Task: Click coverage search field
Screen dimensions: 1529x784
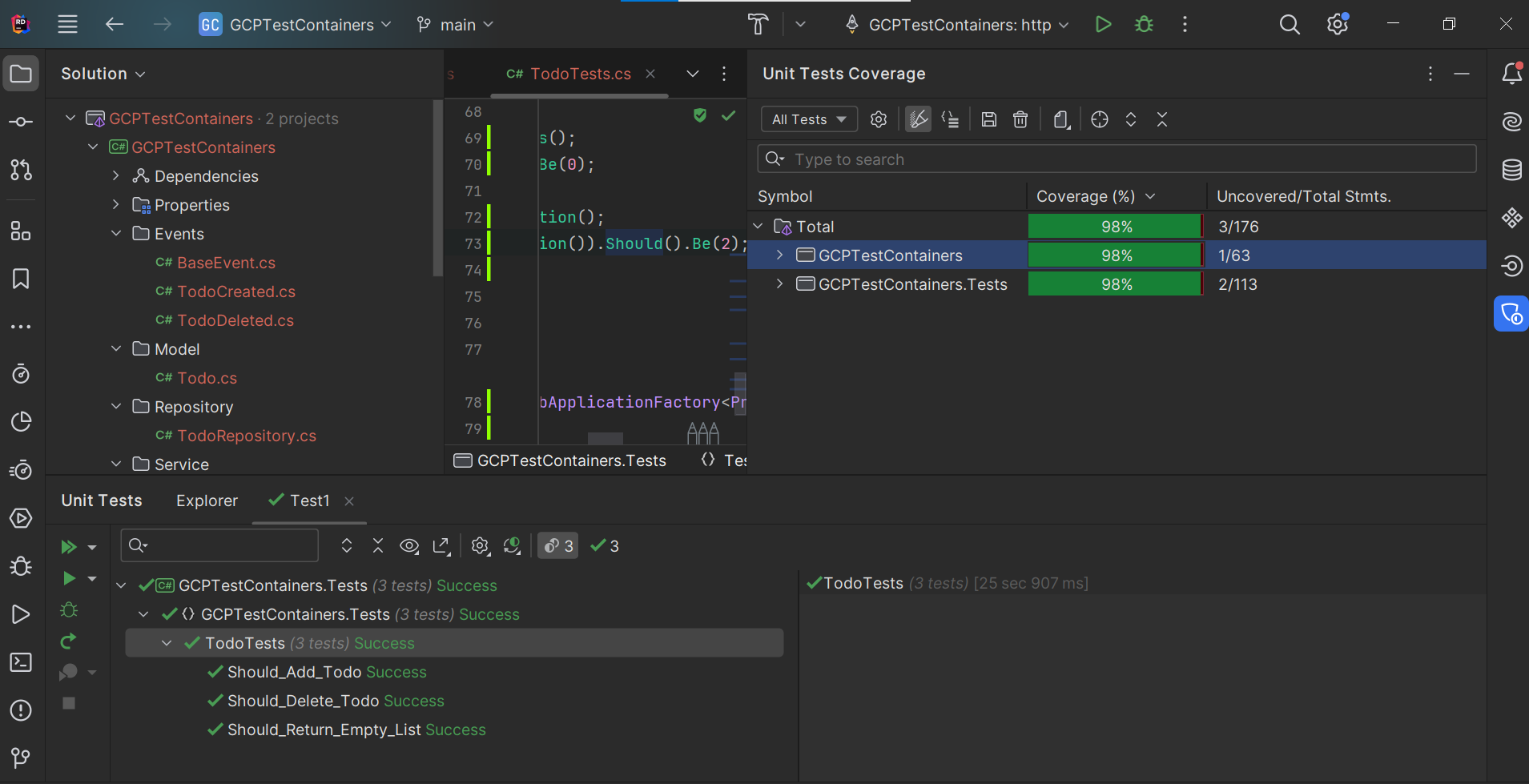Action: (1117, 159)
